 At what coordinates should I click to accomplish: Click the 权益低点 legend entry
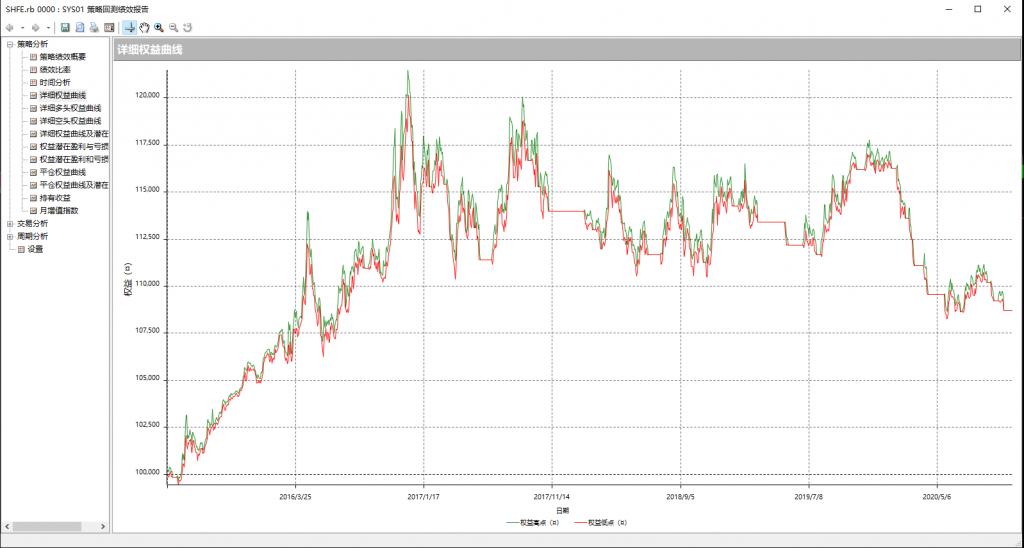click(x=601, y=523)
